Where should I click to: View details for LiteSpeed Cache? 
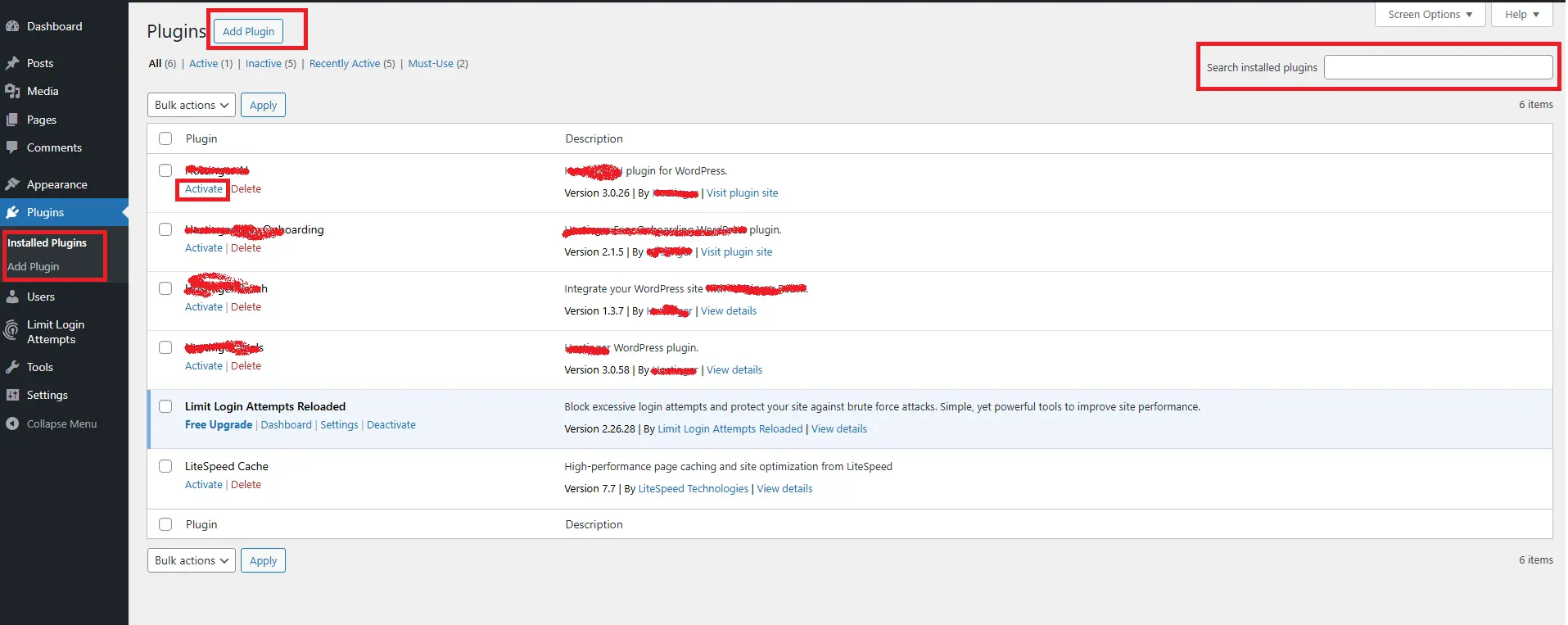(784, 488)
